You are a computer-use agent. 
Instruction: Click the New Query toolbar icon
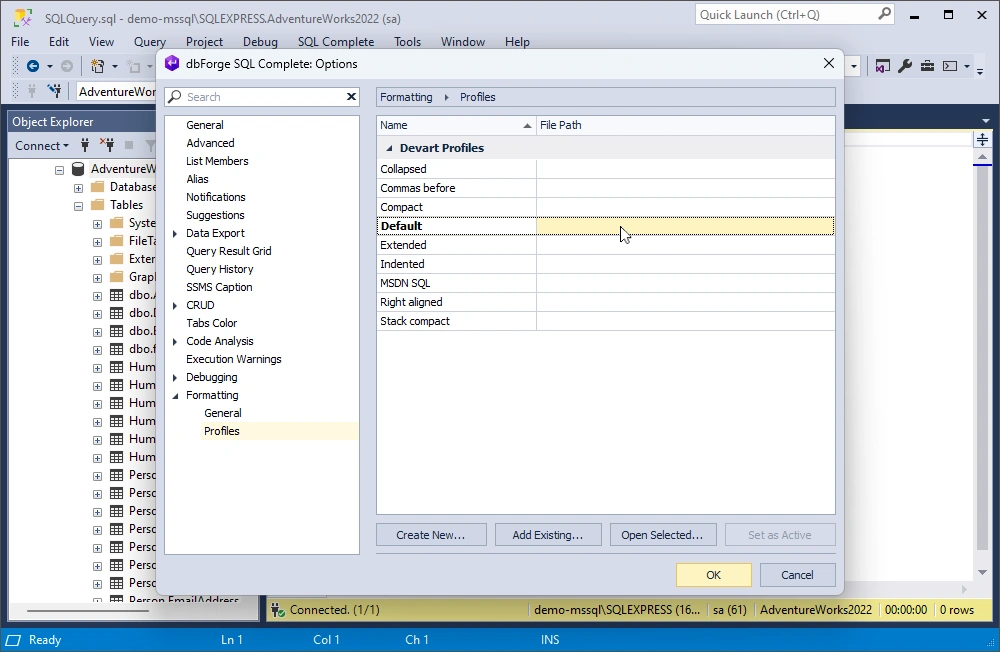(x=98, y=66)
